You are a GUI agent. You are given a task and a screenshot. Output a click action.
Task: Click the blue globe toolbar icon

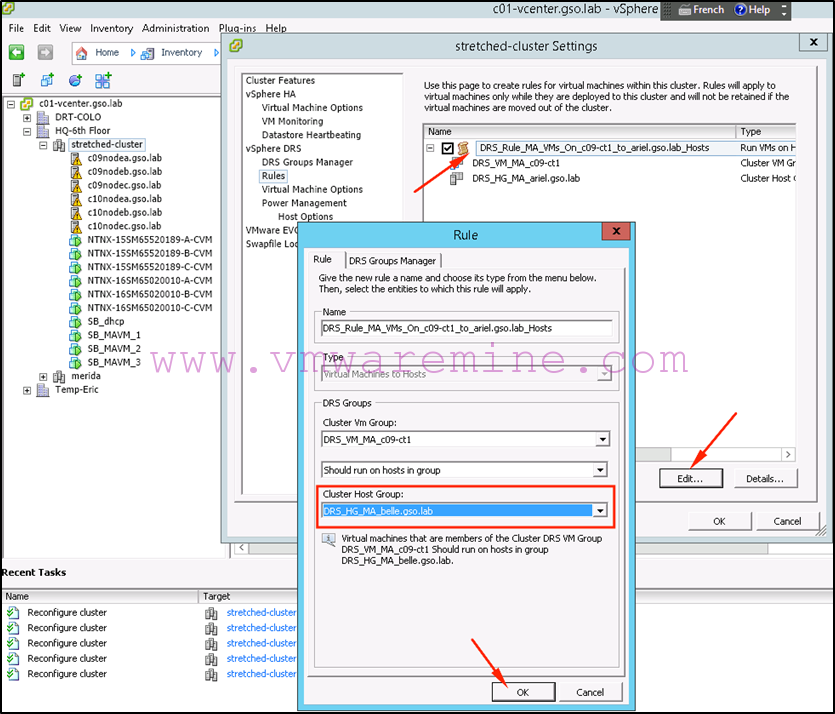click(75, 80)
